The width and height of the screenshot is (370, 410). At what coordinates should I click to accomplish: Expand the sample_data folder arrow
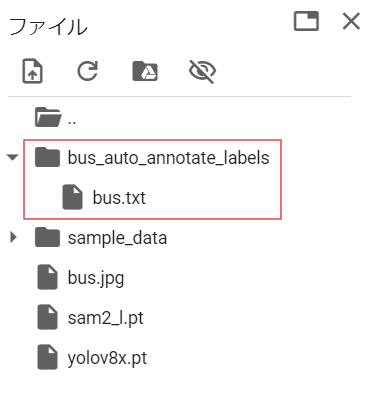(x=13, y=237)
